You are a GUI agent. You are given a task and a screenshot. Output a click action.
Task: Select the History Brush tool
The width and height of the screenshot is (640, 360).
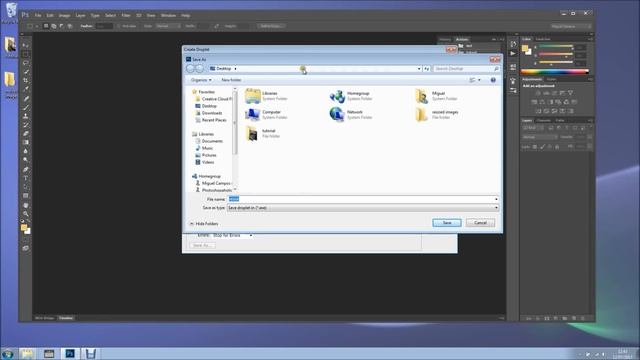pyautogui.click(x=26, y=125)
